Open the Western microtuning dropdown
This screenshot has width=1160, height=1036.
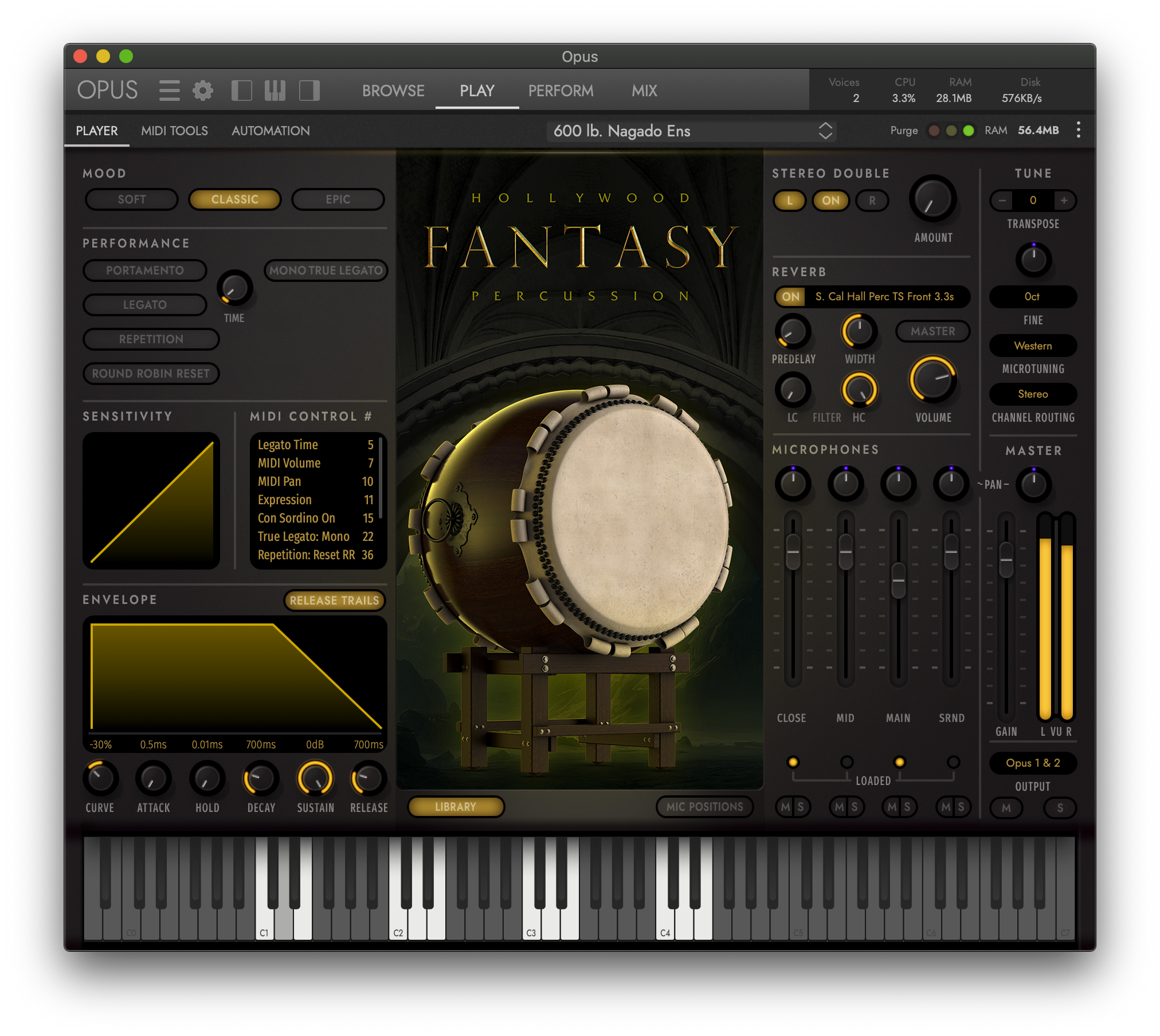tap(1032, 346)
